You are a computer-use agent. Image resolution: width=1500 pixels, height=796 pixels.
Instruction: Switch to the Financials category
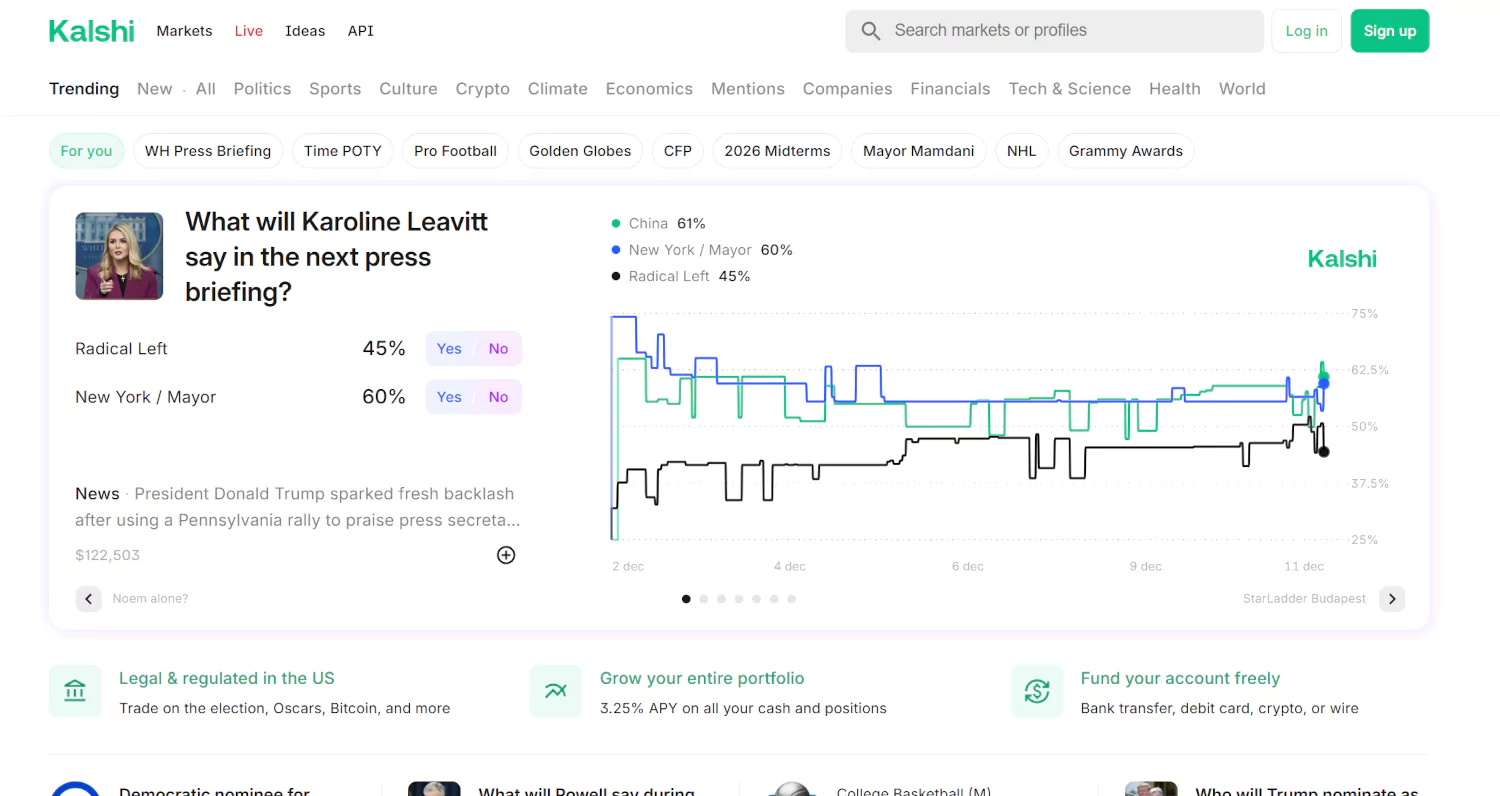tap(950, 89)
